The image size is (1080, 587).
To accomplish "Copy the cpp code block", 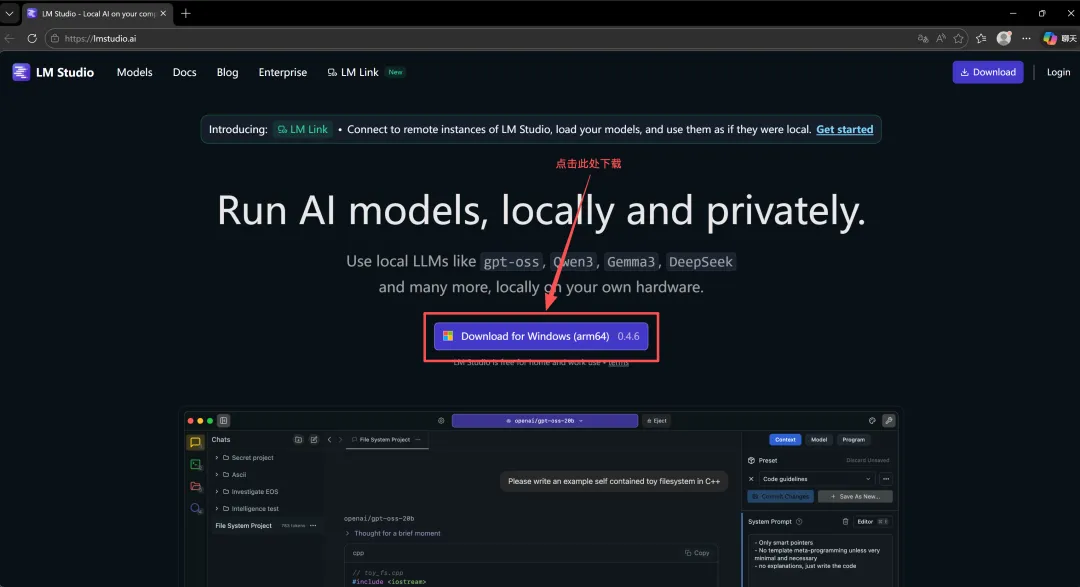I will (x=697, y=553).
